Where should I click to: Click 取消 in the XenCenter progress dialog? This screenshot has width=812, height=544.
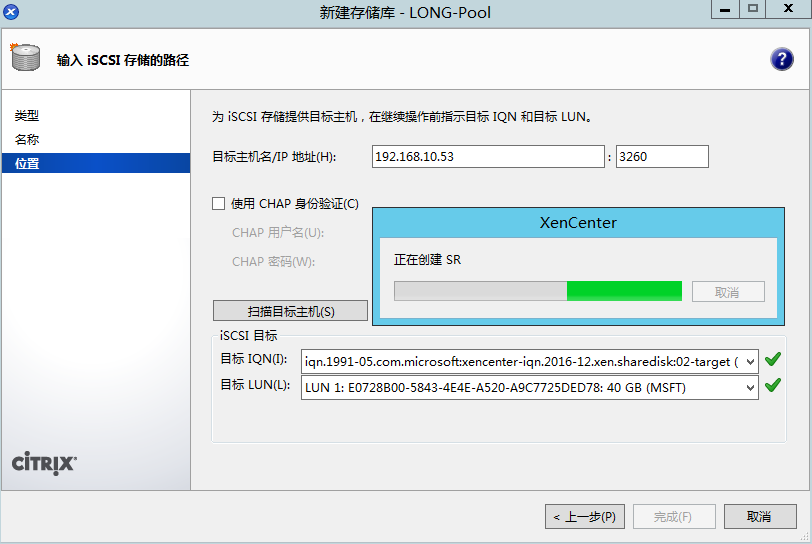[728, 292]
